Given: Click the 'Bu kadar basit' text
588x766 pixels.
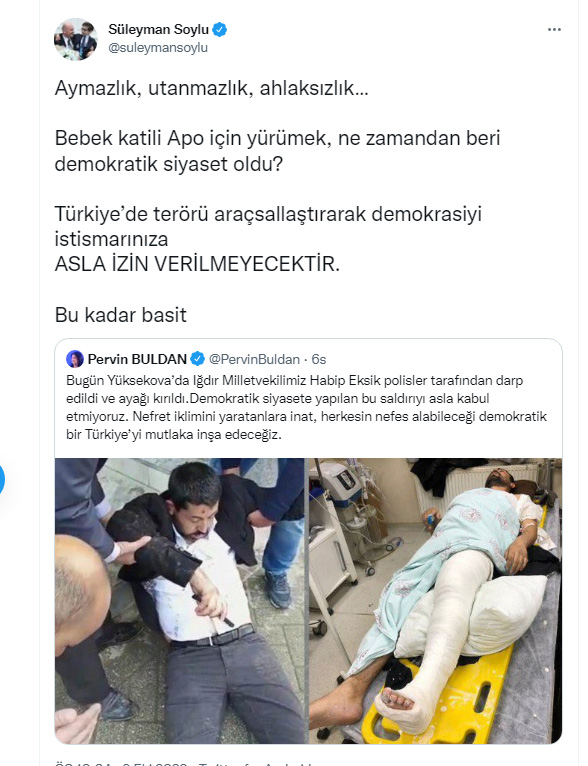Looking at the screenshot, I should [x=121, y=315].
